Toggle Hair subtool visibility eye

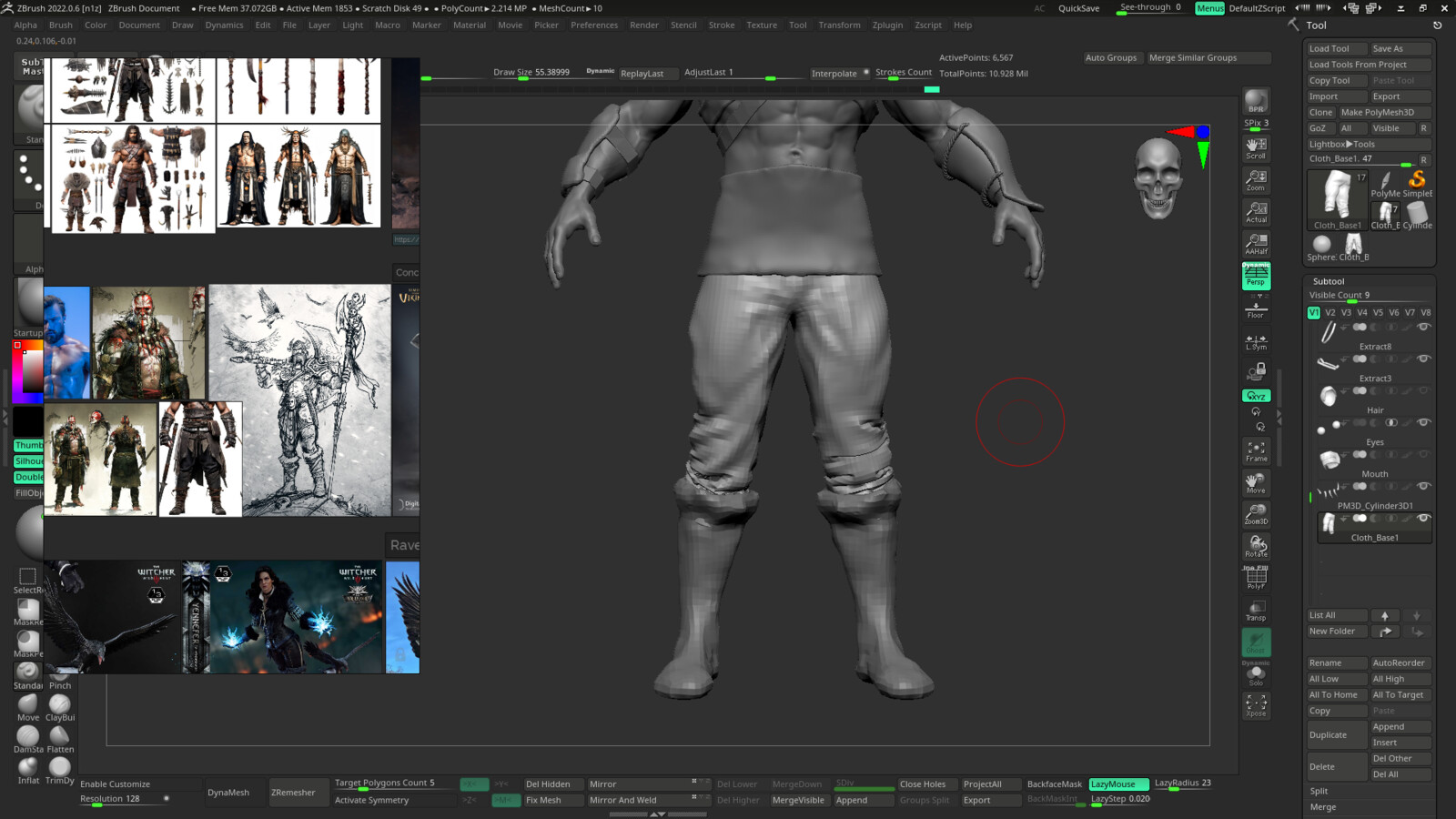click(x=1424, y=390)
